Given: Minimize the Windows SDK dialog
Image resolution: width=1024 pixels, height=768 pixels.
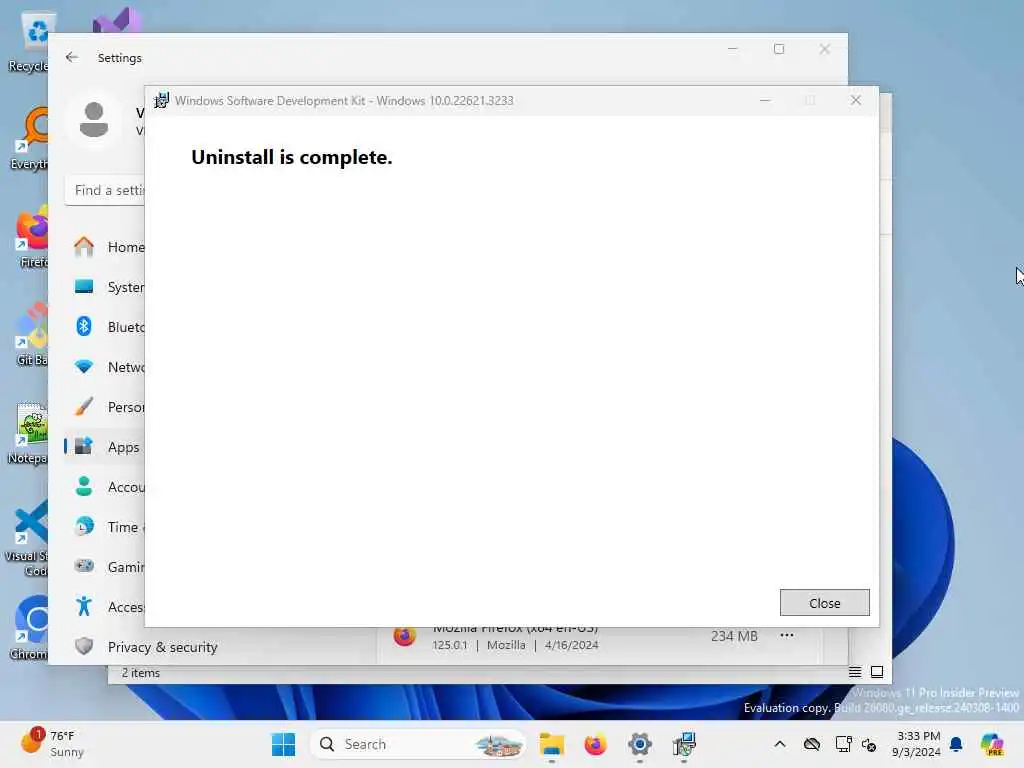Looking at the screenshot, I should (x=765, y=101).
